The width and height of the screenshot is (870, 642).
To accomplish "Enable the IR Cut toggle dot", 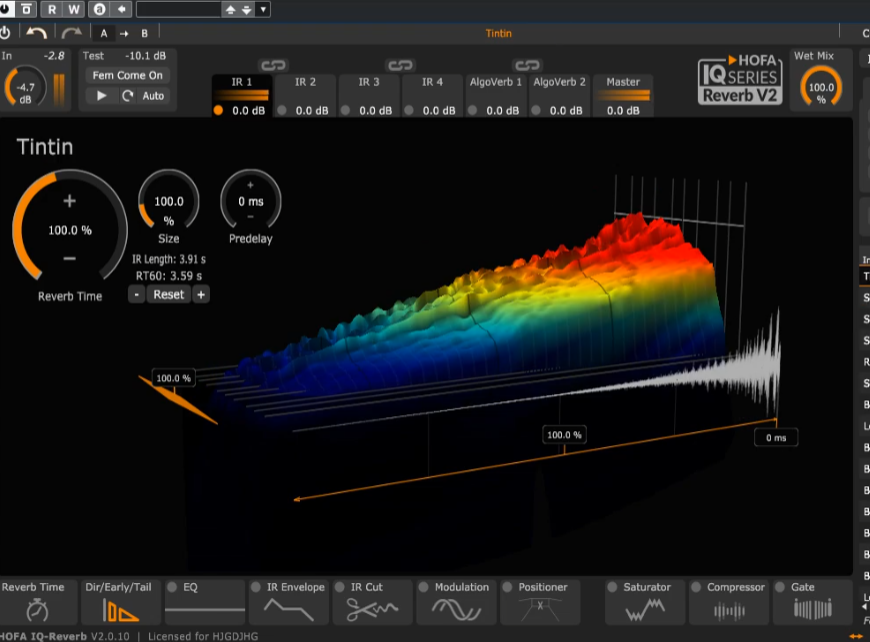I will pos(340,587).
